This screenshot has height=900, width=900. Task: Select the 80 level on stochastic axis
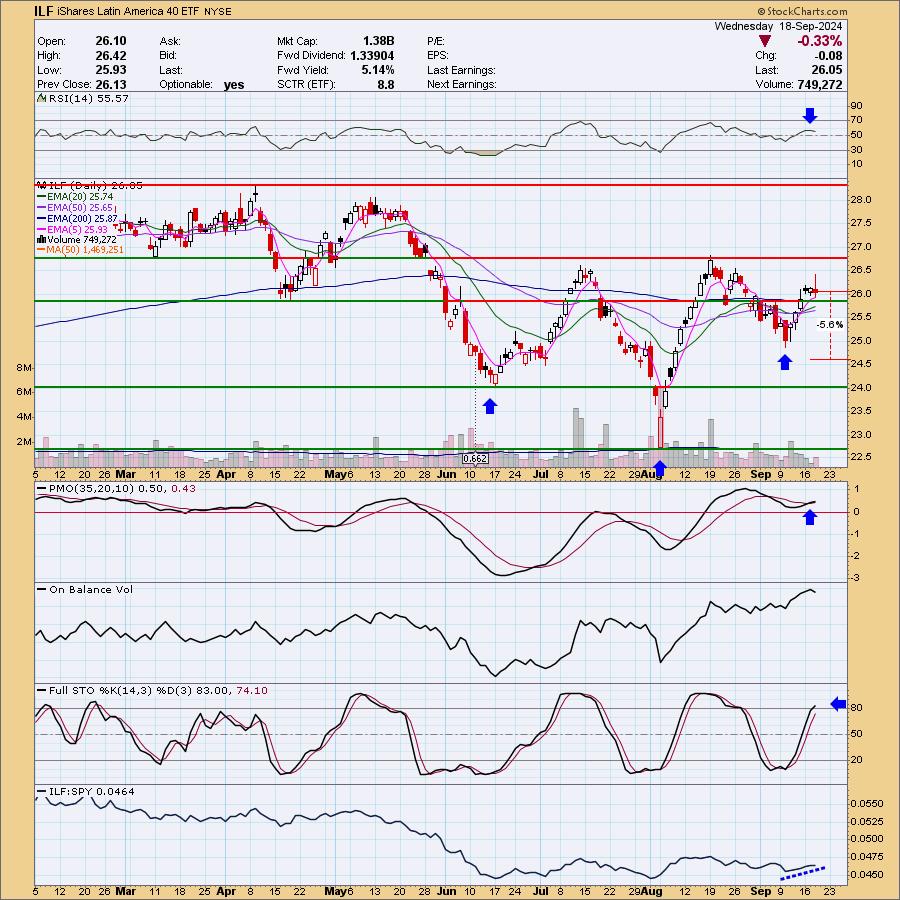click(x=857, y=708)
